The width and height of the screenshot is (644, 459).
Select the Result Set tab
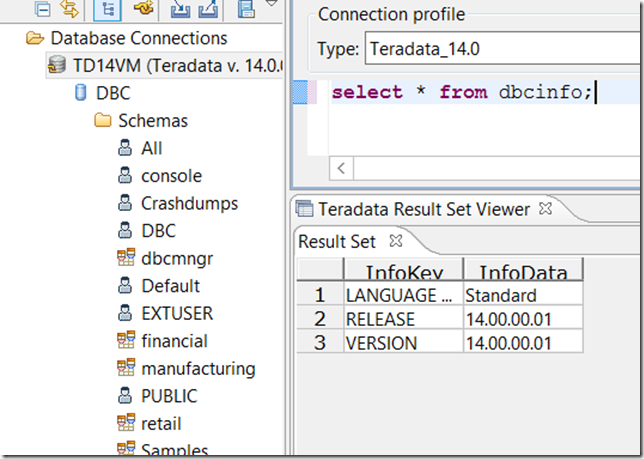pyautogui.click(x=336, y=241)
